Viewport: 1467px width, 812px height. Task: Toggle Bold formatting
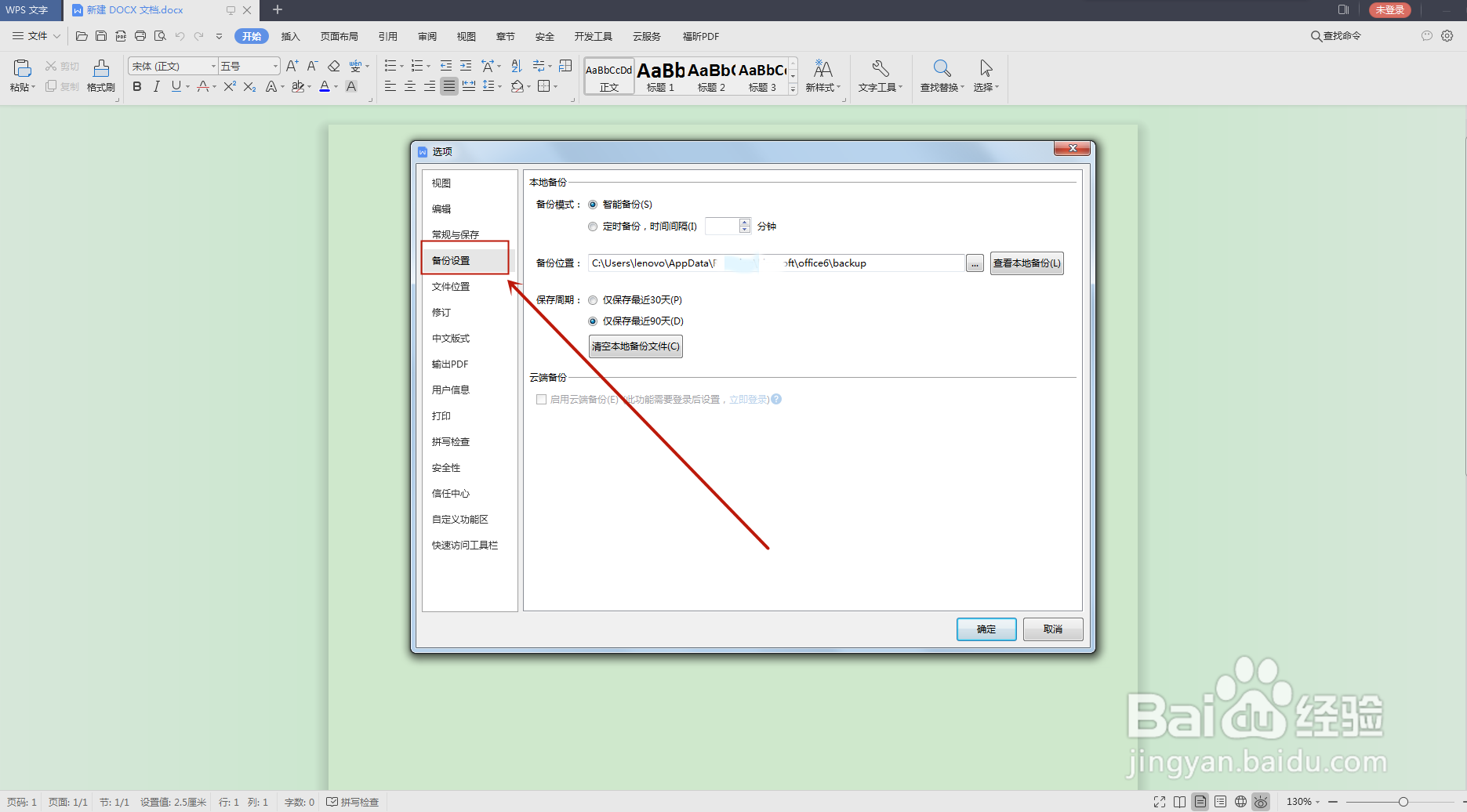click(x=137, y=86)
